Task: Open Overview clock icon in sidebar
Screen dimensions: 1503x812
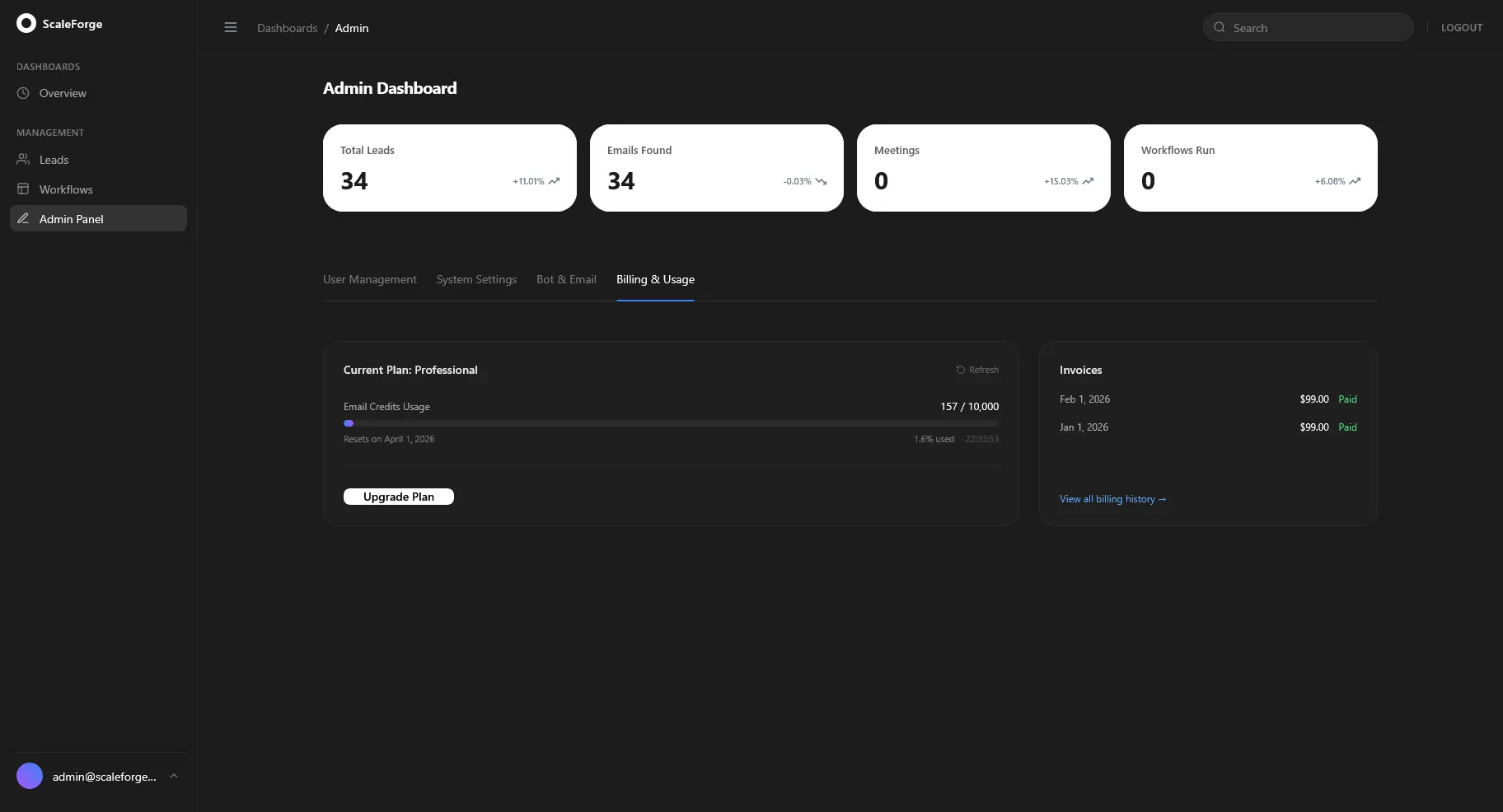Action: click(x=23, y=93)
